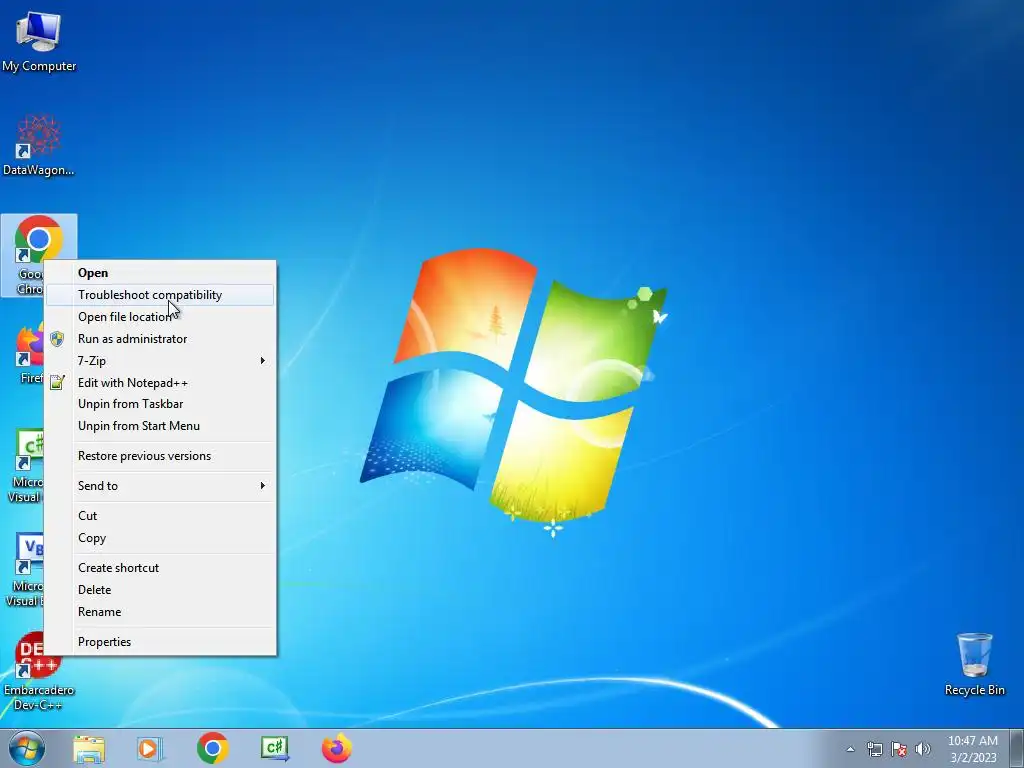Image resolution: width=1024 pixels, height=768 pixels.
Task: Choose Restore previous versions
Action: coord(160,456)
